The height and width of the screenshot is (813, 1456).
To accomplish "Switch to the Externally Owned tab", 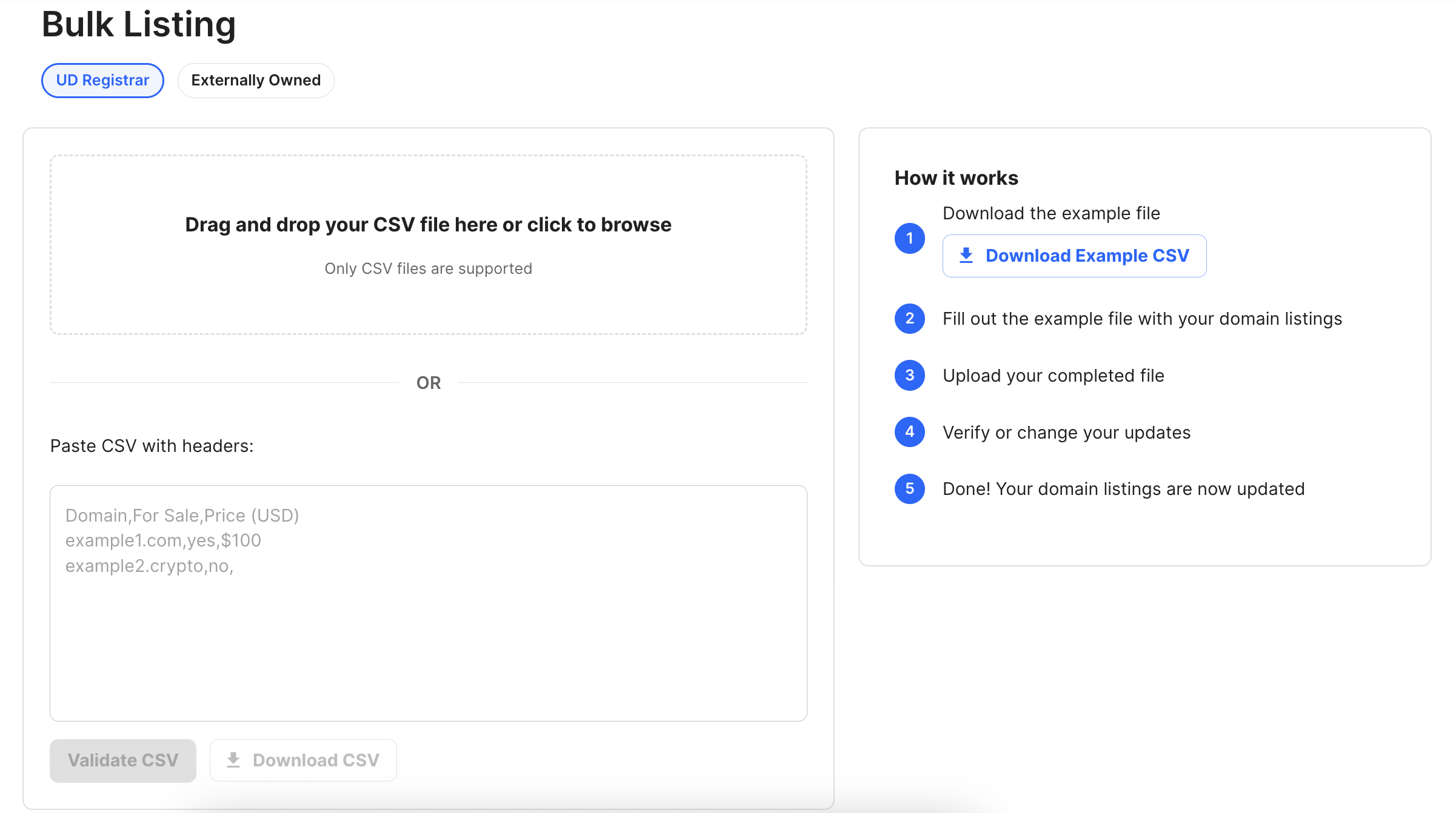I will coord(256,81).
